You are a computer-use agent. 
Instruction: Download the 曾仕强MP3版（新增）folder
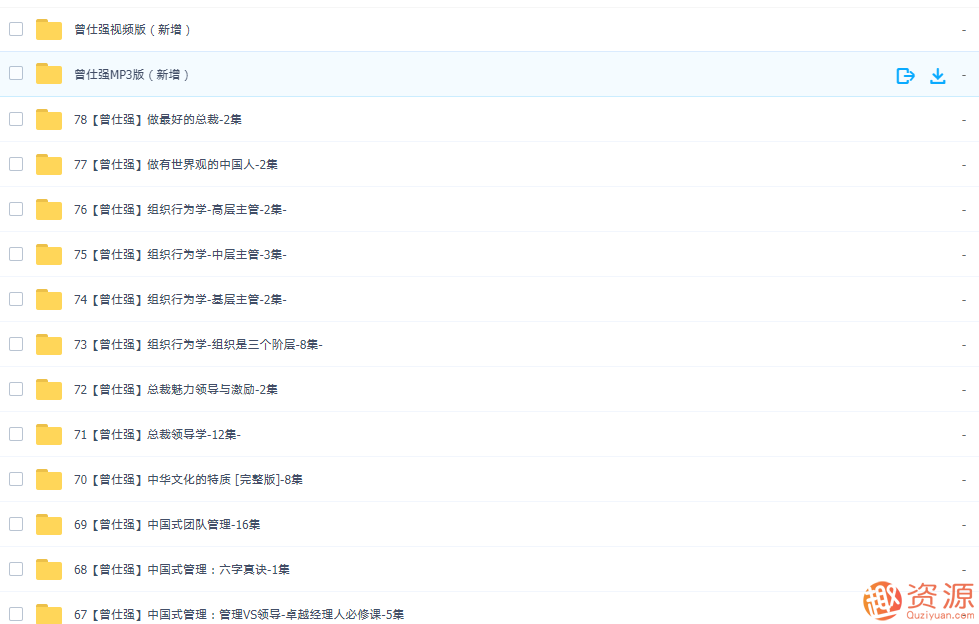click(938, 75)
